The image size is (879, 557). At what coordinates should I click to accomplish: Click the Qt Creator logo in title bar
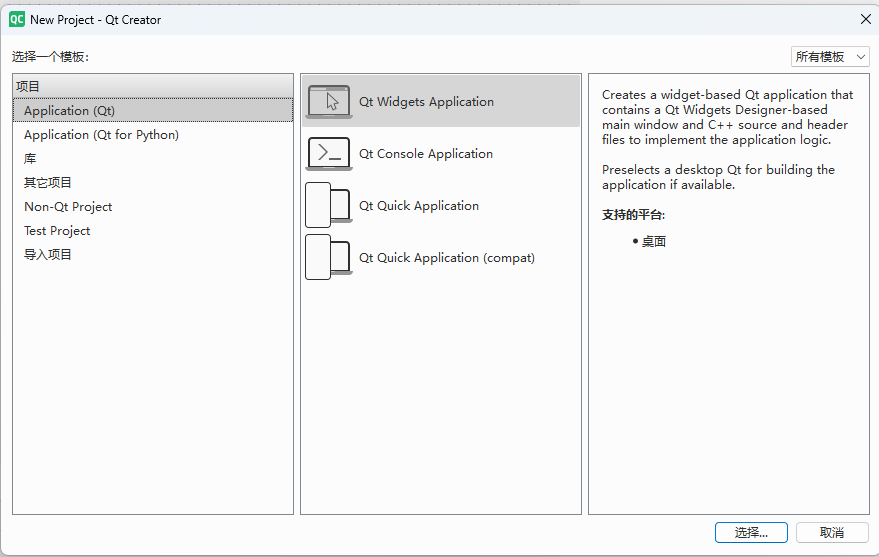[17, 20]
